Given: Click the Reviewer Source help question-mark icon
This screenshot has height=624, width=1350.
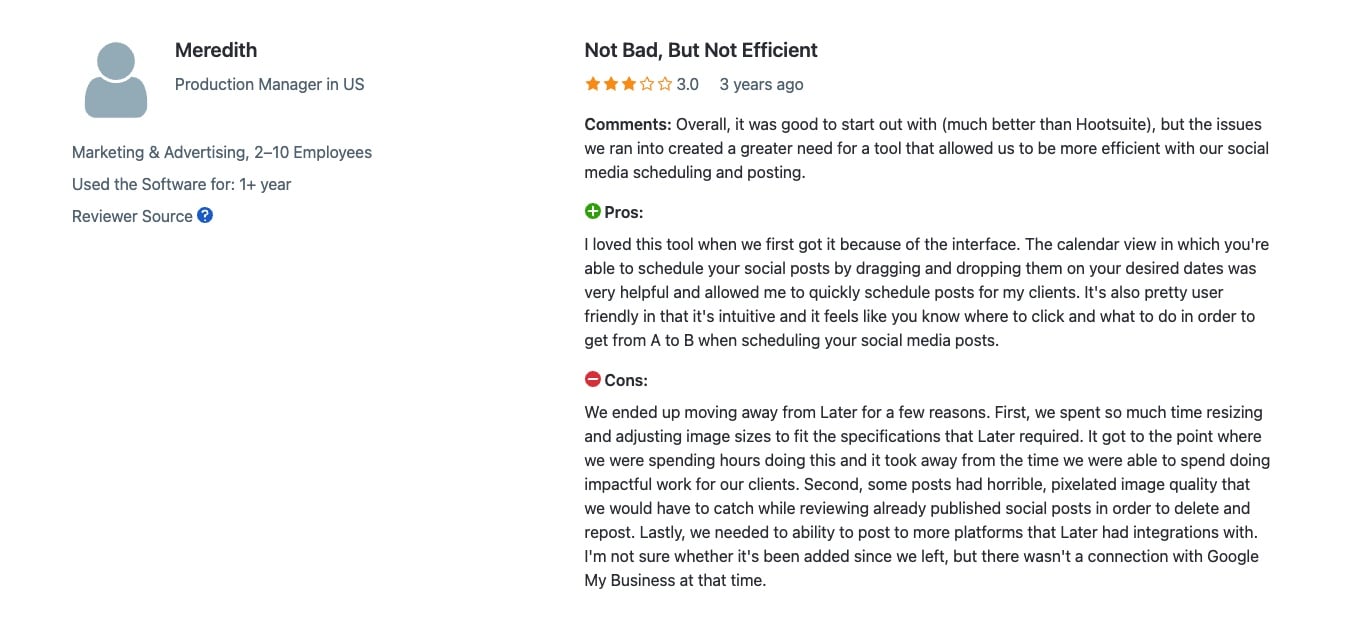Looking at the screenshot, I should click(205, 215).
